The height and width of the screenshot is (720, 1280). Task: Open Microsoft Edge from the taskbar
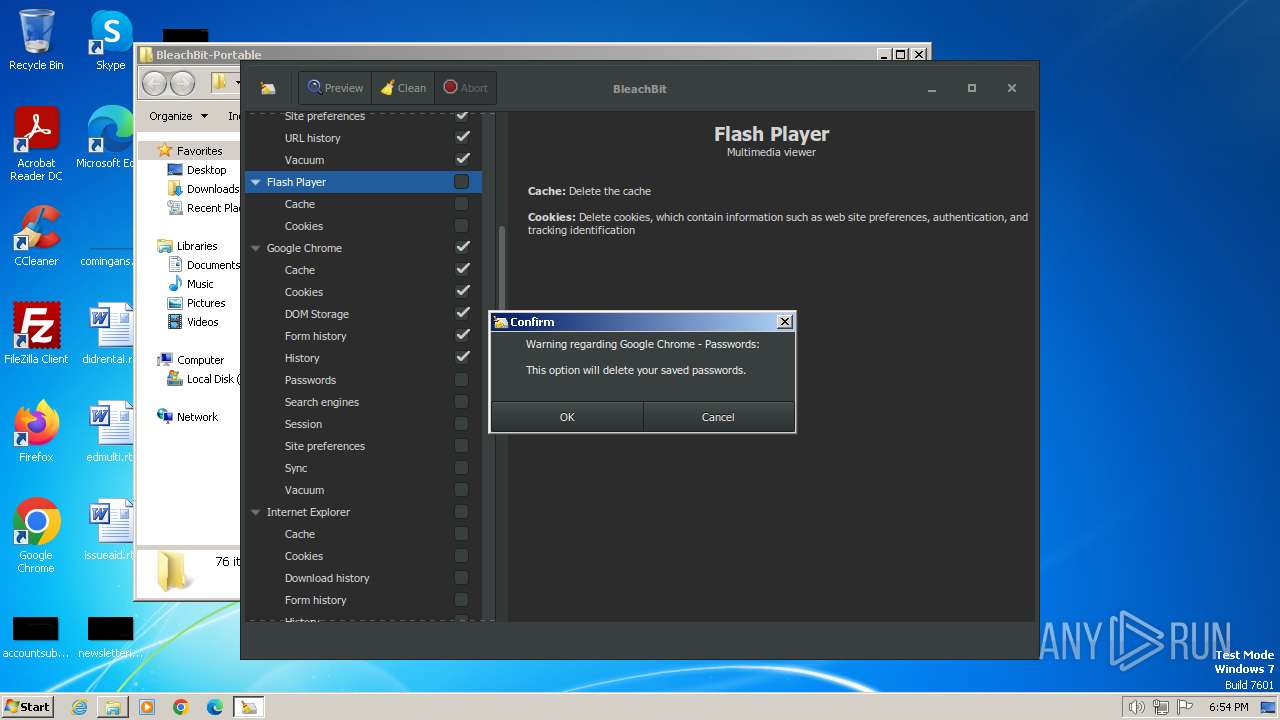tap(215, 707)
